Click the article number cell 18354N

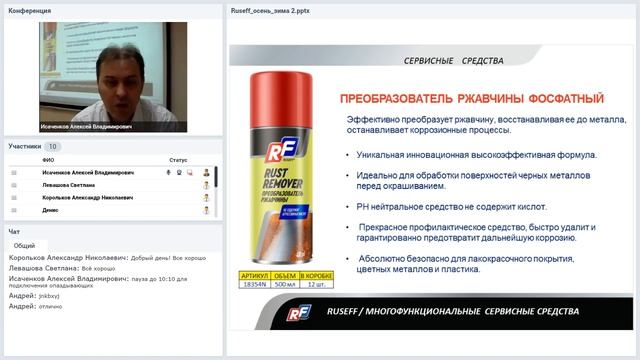click(255, 284)
